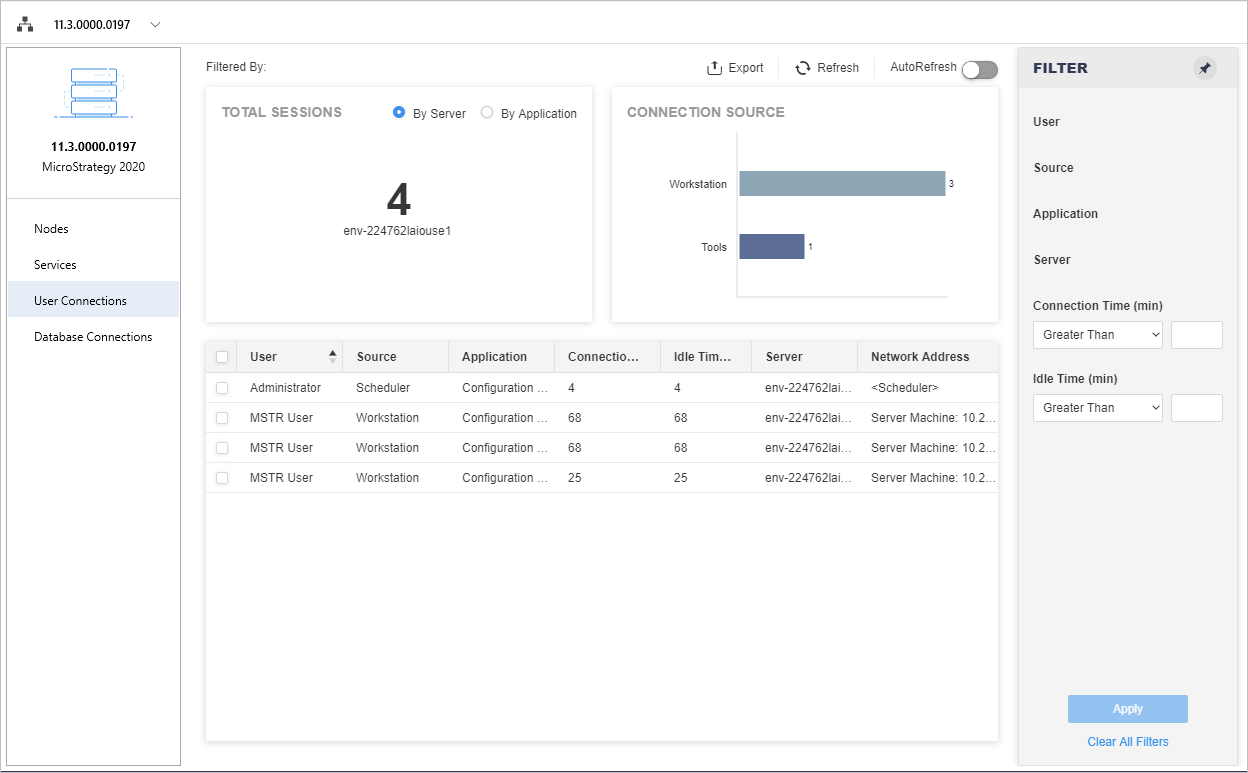Screen dimensions: 1248x773
Task: Open the Idle Time Greater Than dropdown
Action: point(1097,408)
